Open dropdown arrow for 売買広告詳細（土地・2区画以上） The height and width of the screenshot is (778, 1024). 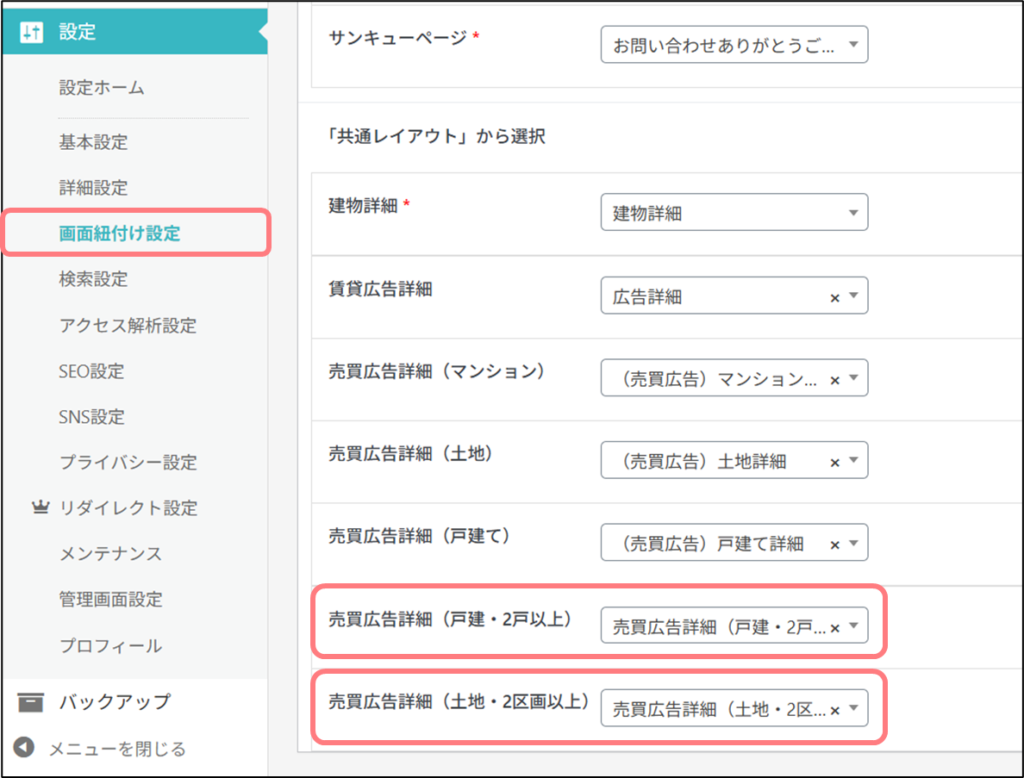pos(853,710)
